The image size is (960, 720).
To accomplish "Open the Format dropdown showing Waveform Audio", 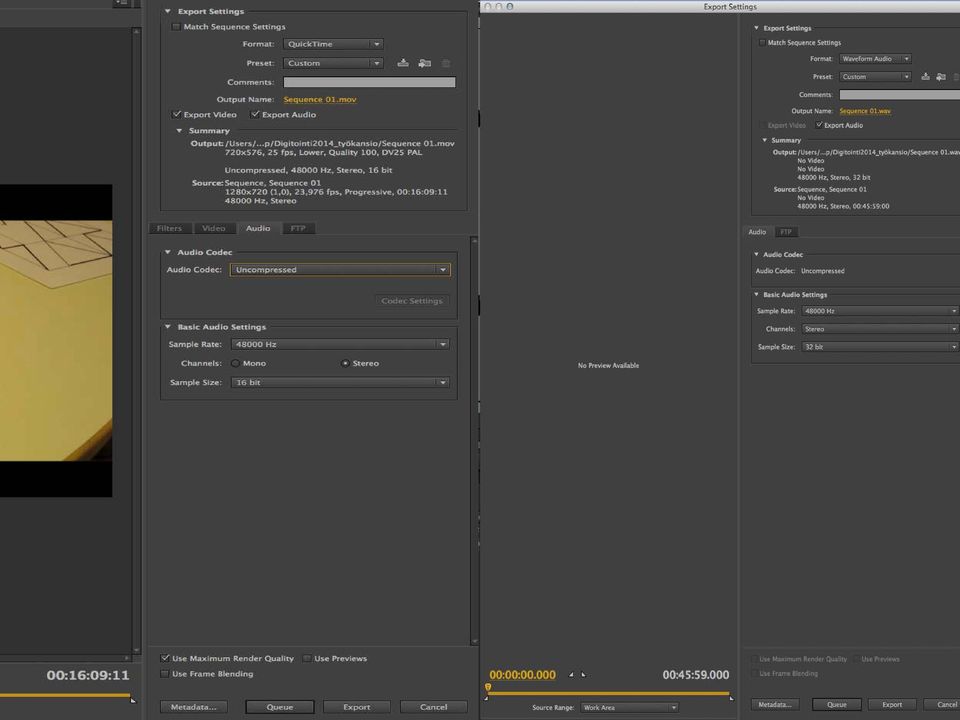I will [875, 59].
